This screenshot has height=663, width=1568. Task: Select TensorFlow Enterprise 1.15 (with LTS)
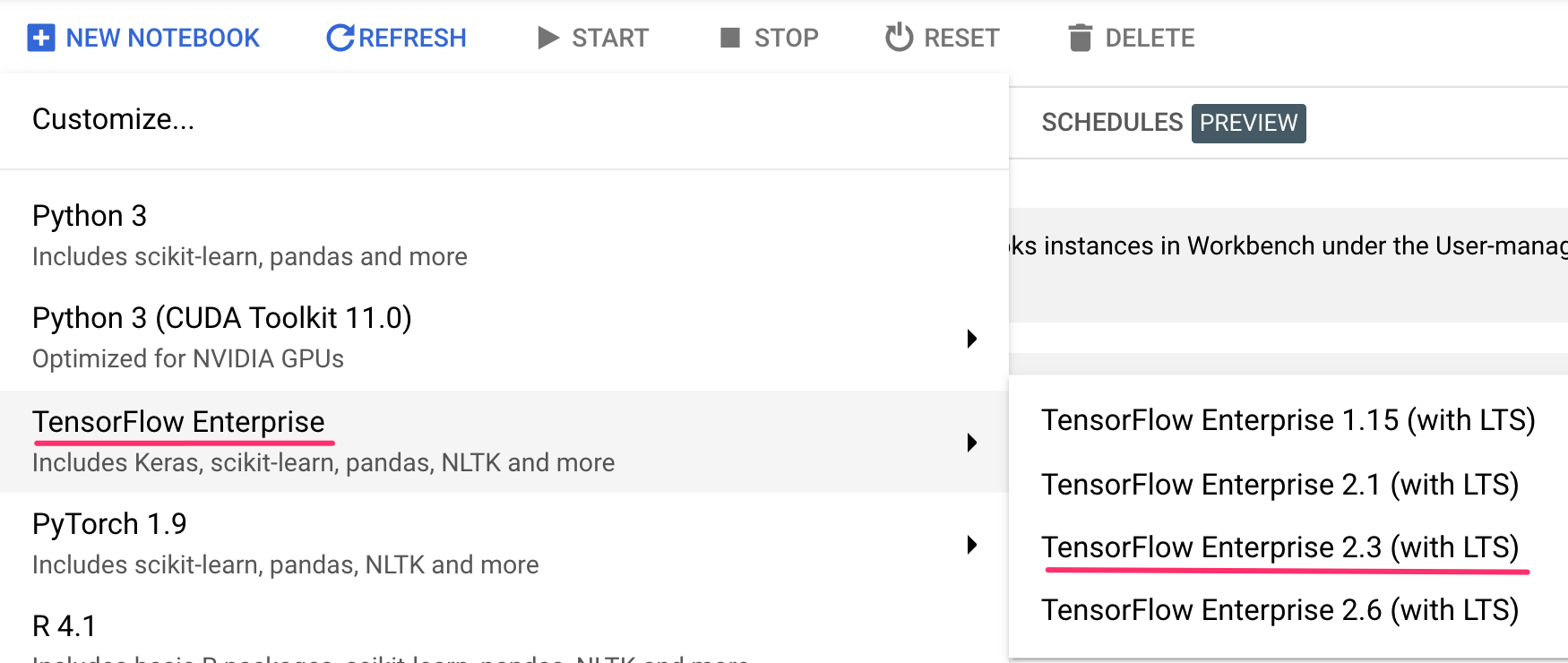tap(1288, 420)
